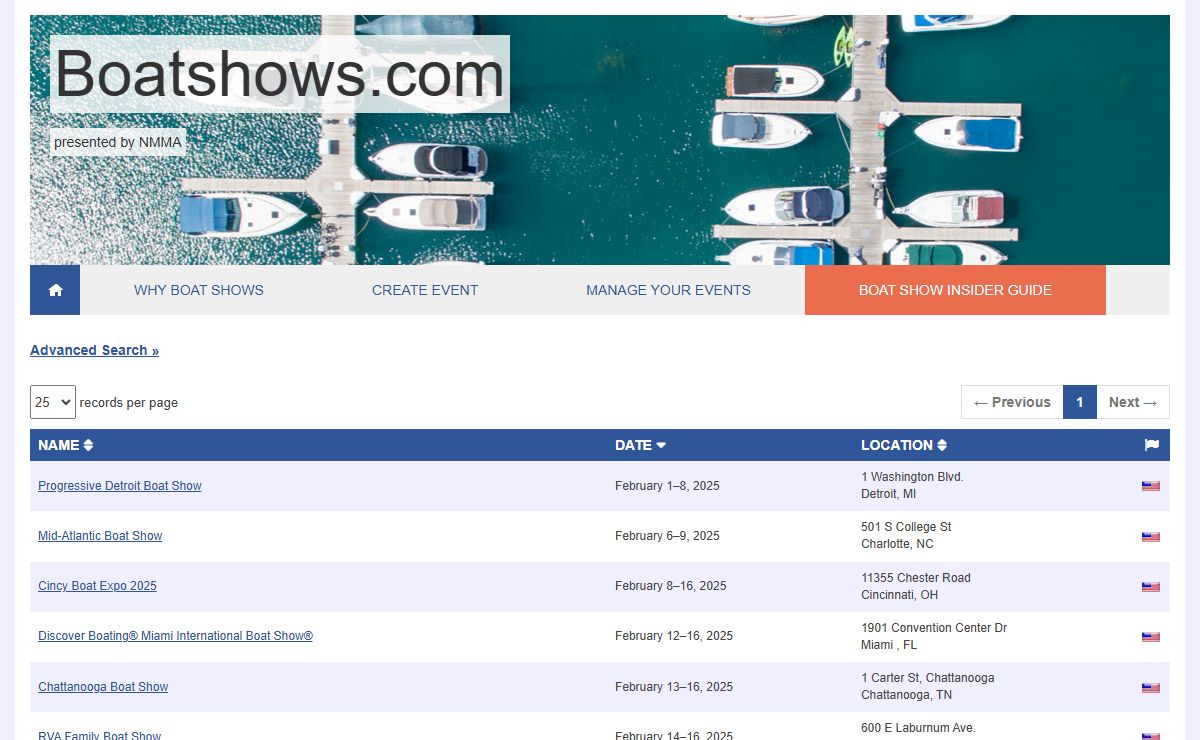Click the '11355 Chester Road' address

click(916, 578)
